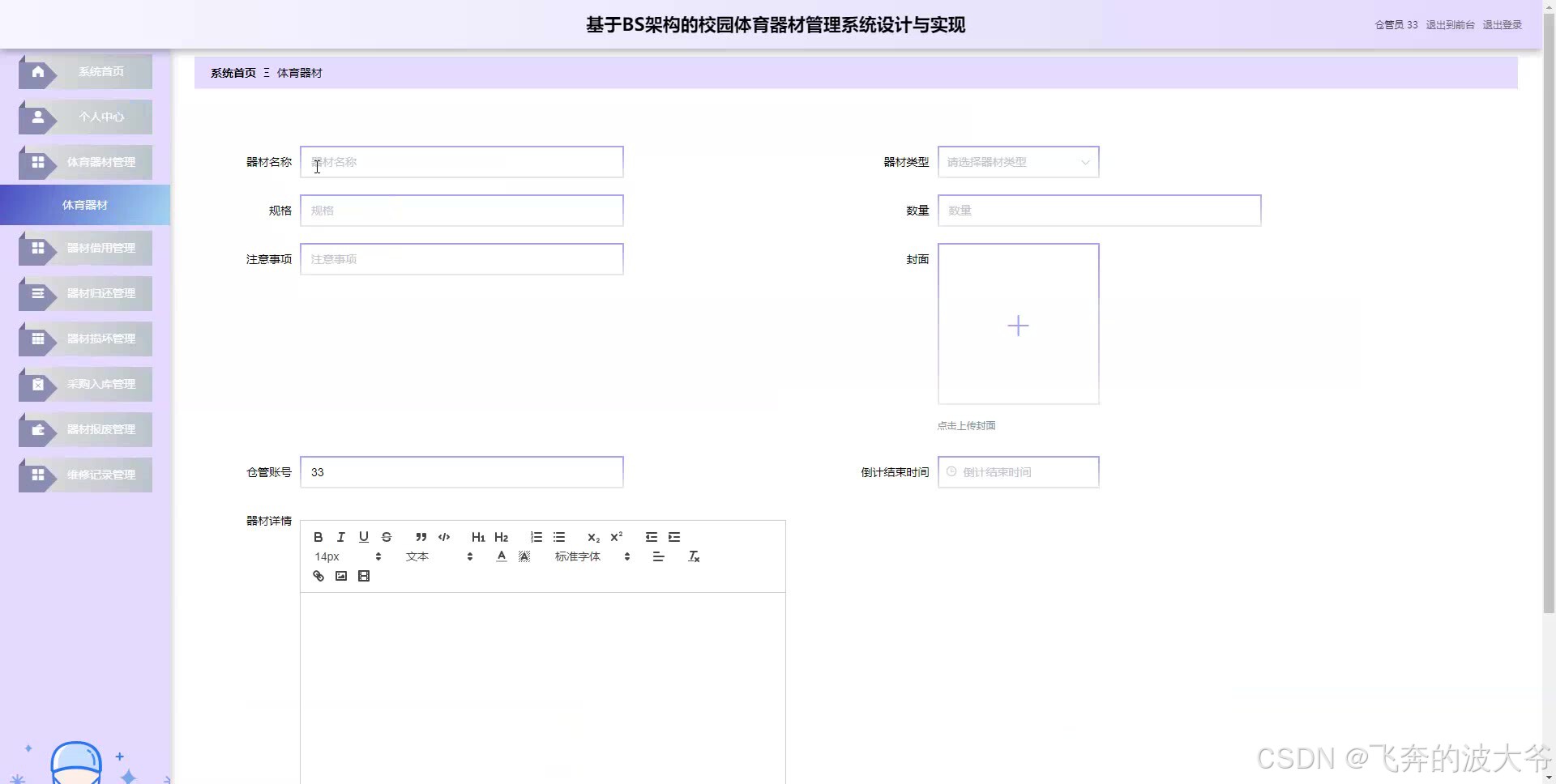Click inside the 器材详情 editor text area
The height and width of the screenshot is (784, 1556).
point(542,688)
